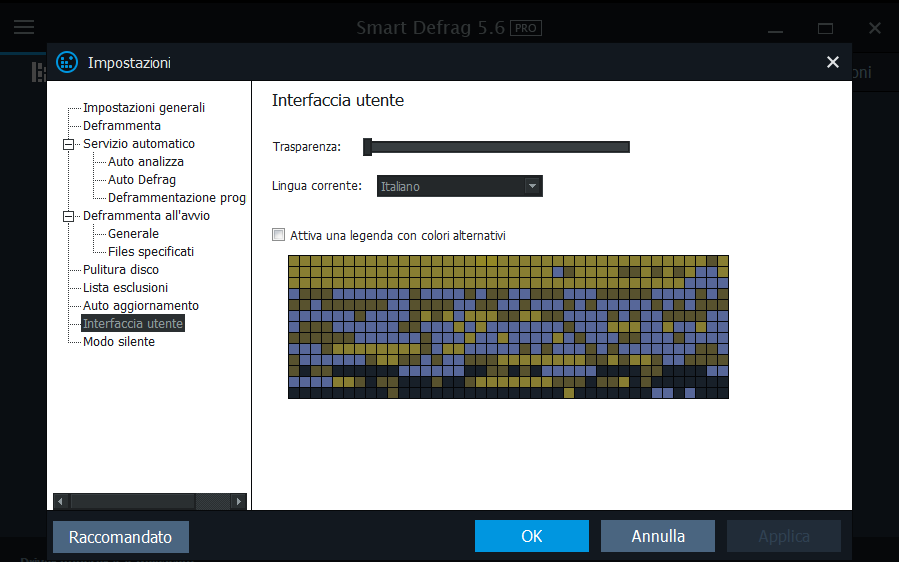Image resolution: width=899 pixels, height=562 pixels.
Task: Select Deframmenta all'avvio tree item
Action: pos(146,216)
